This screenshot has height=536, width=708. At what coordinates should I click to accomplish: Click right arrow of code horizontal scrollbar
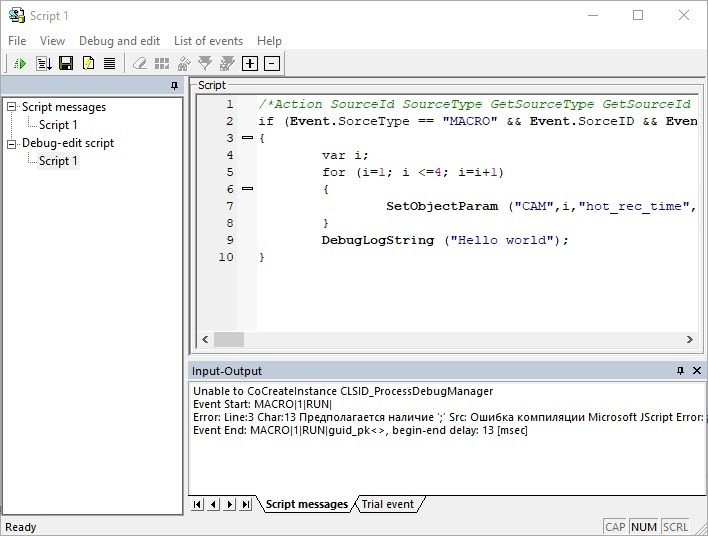[x=689, y=339]
